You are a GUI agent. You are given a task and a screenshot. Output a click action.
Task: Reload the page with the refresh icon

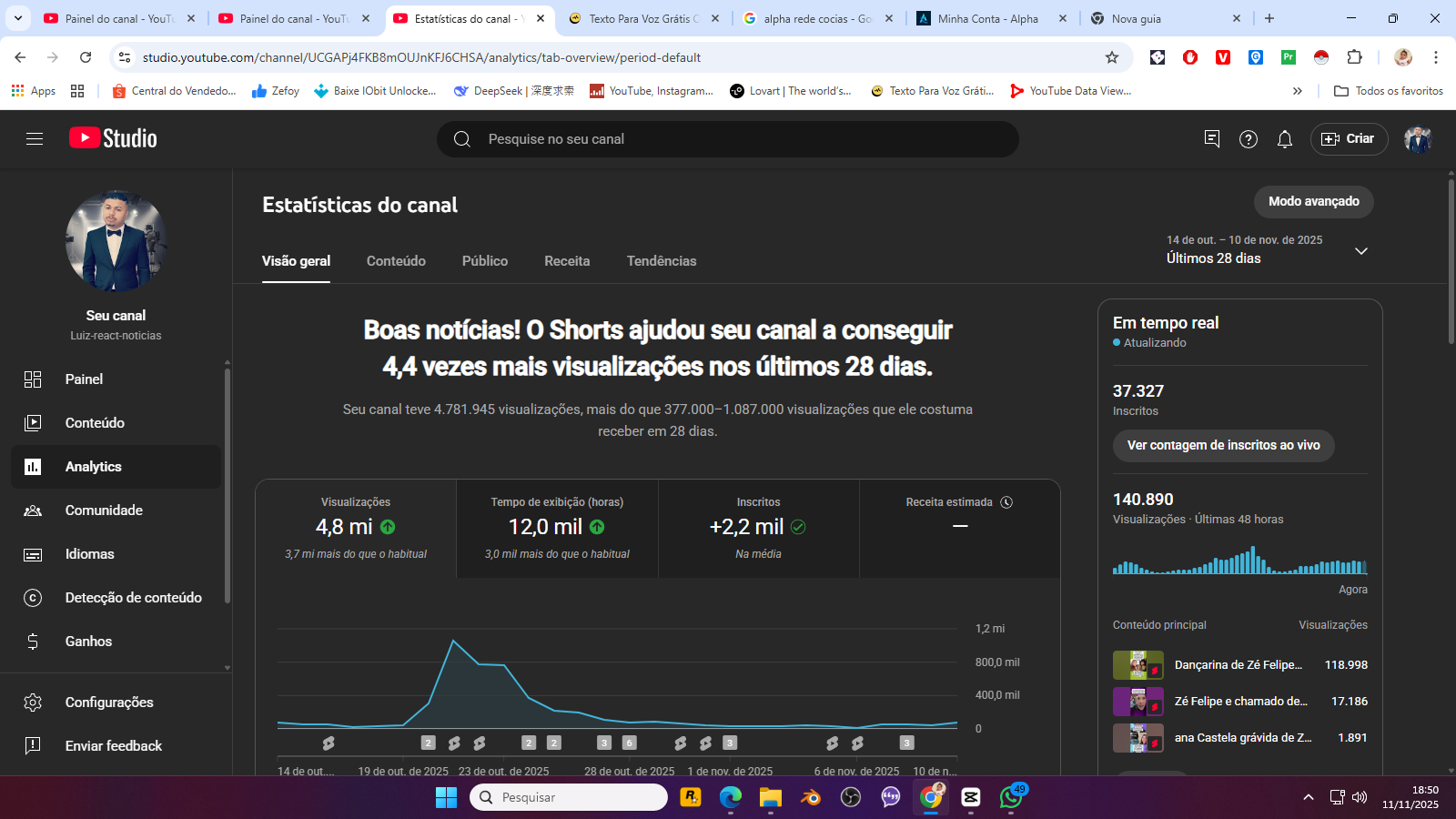pyautogui.click(x=86, y=57)
